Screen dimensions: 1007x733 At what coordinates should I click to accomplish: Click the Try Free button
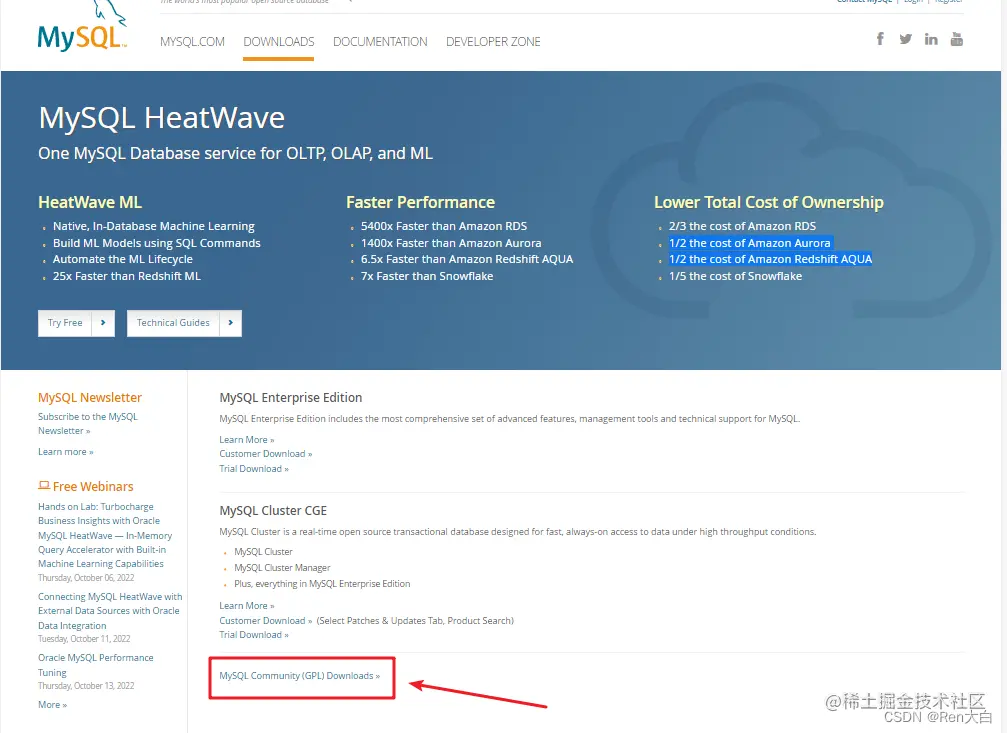pyautogui.click(x=76, y=323)
